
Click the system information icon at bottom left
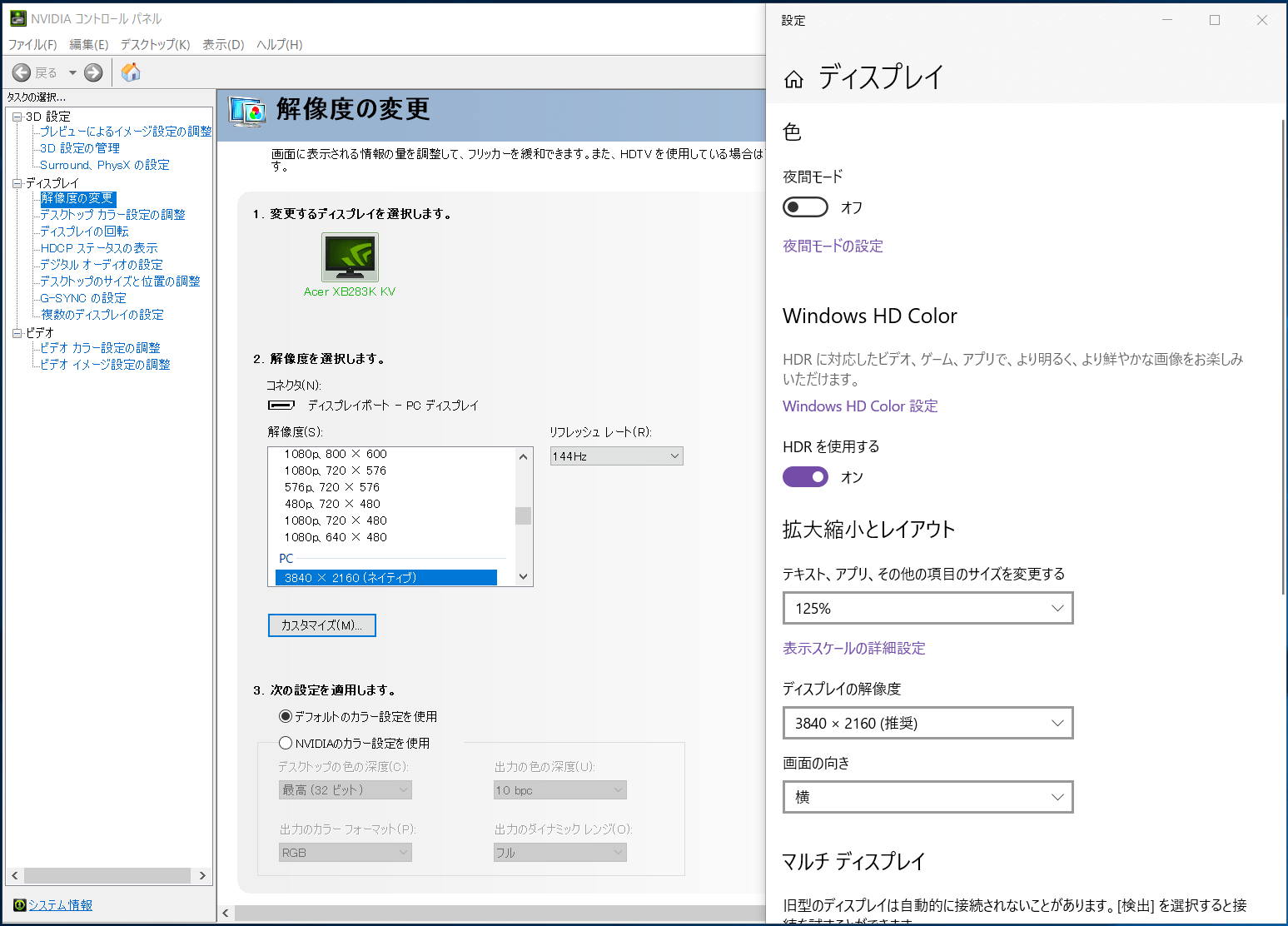(x=19, y=905)
